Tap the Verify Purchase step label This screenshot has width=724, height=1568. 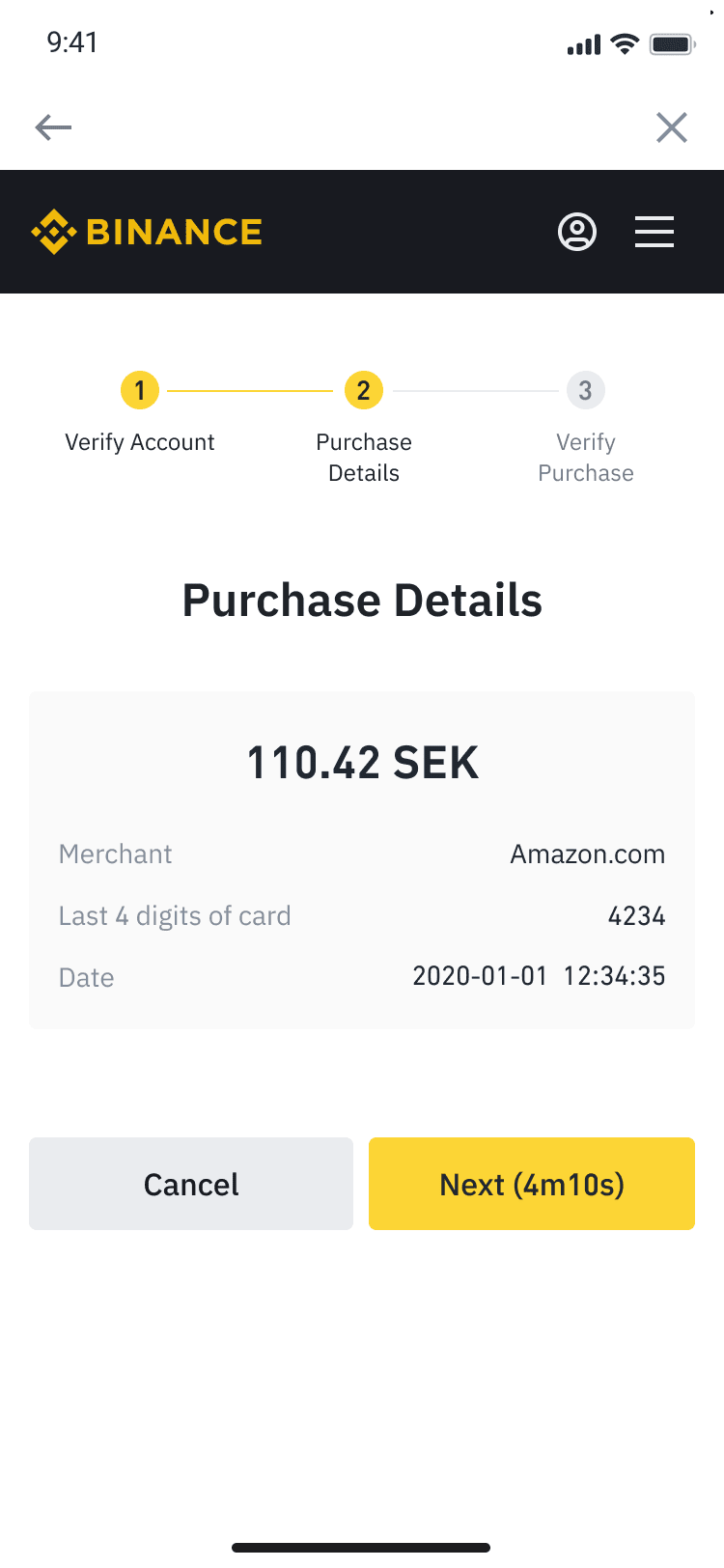pyautogui.click(x=586, y=458)
